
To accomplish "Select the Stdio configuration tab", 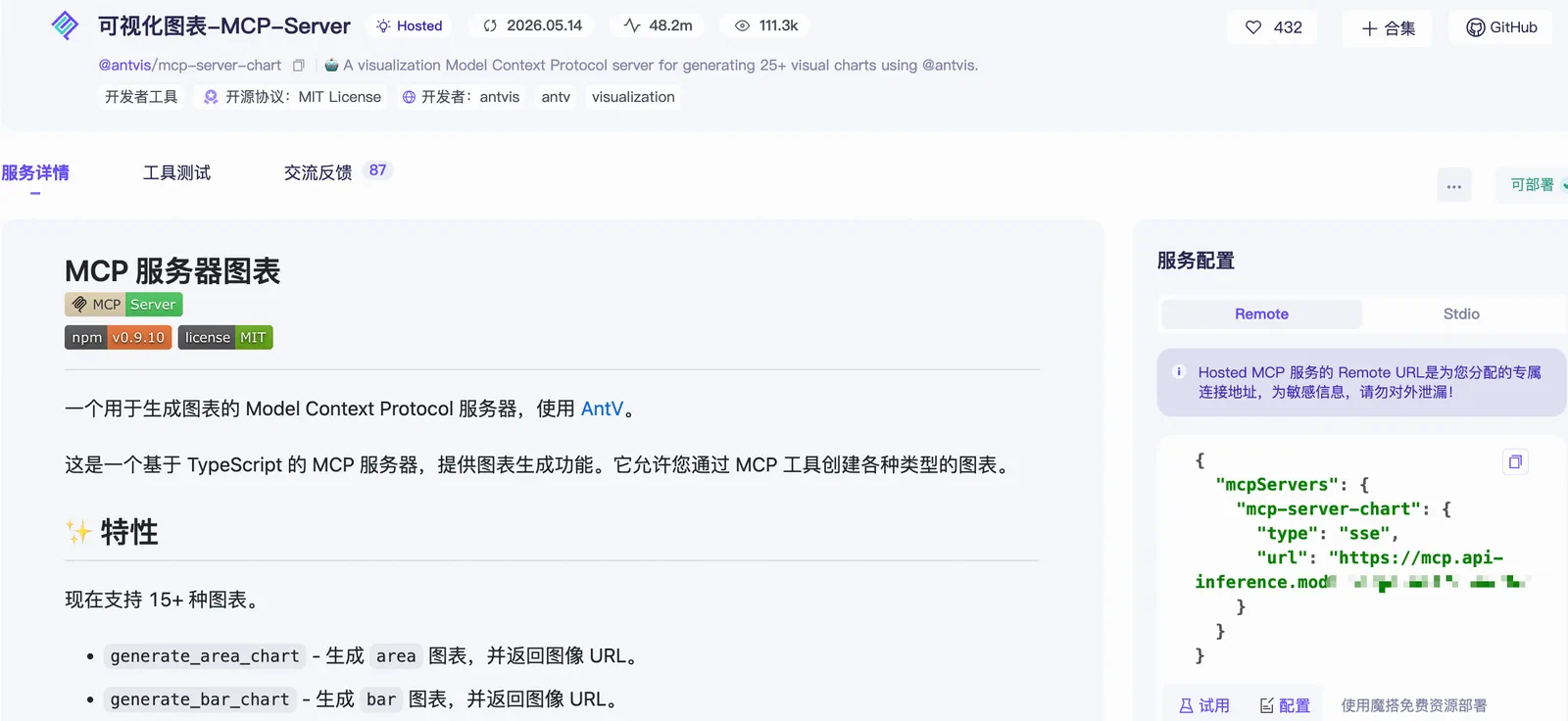I will (x=1461, y=313).
